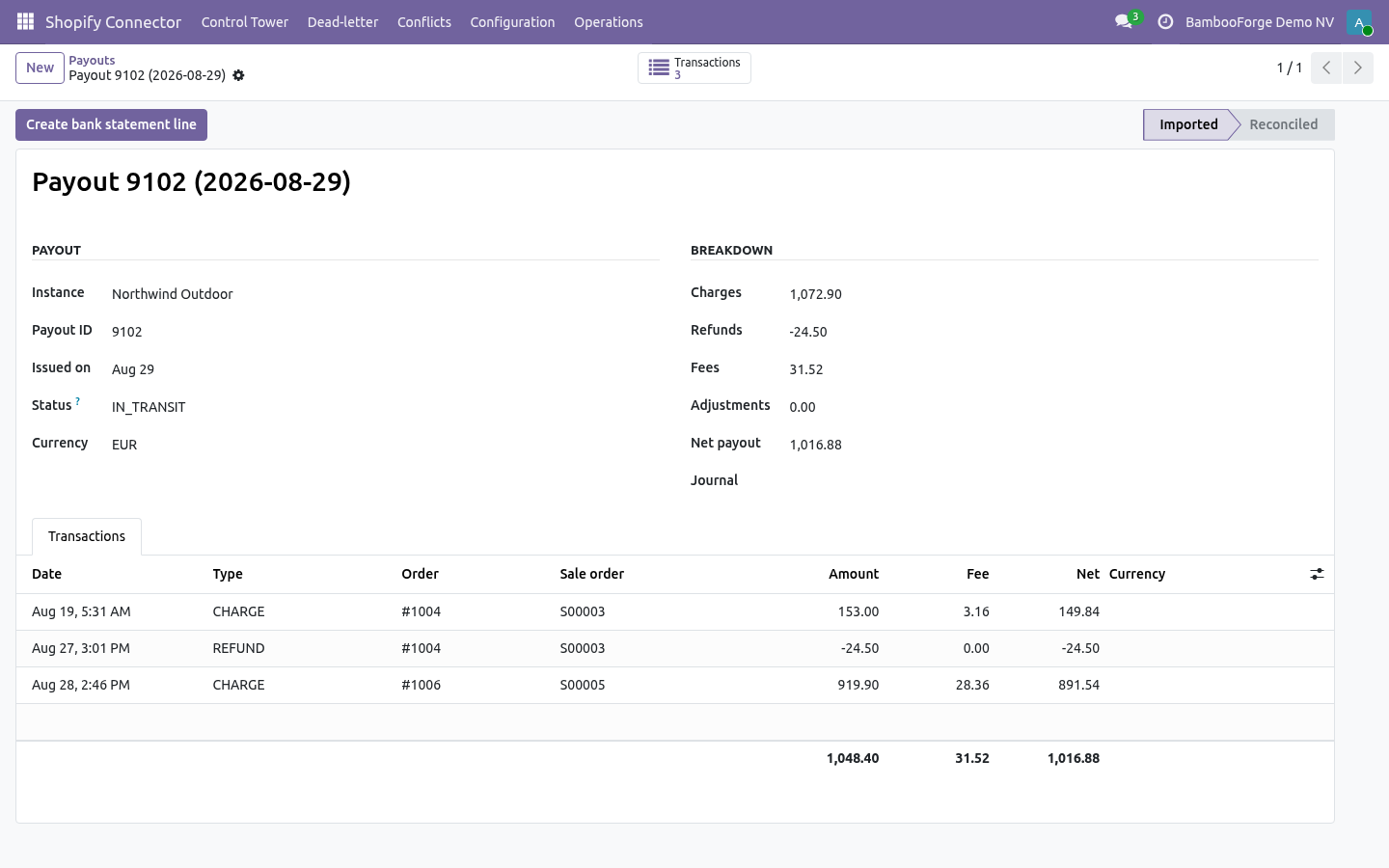
Task: Click the Payout ID value 9102
Action: 127,332
